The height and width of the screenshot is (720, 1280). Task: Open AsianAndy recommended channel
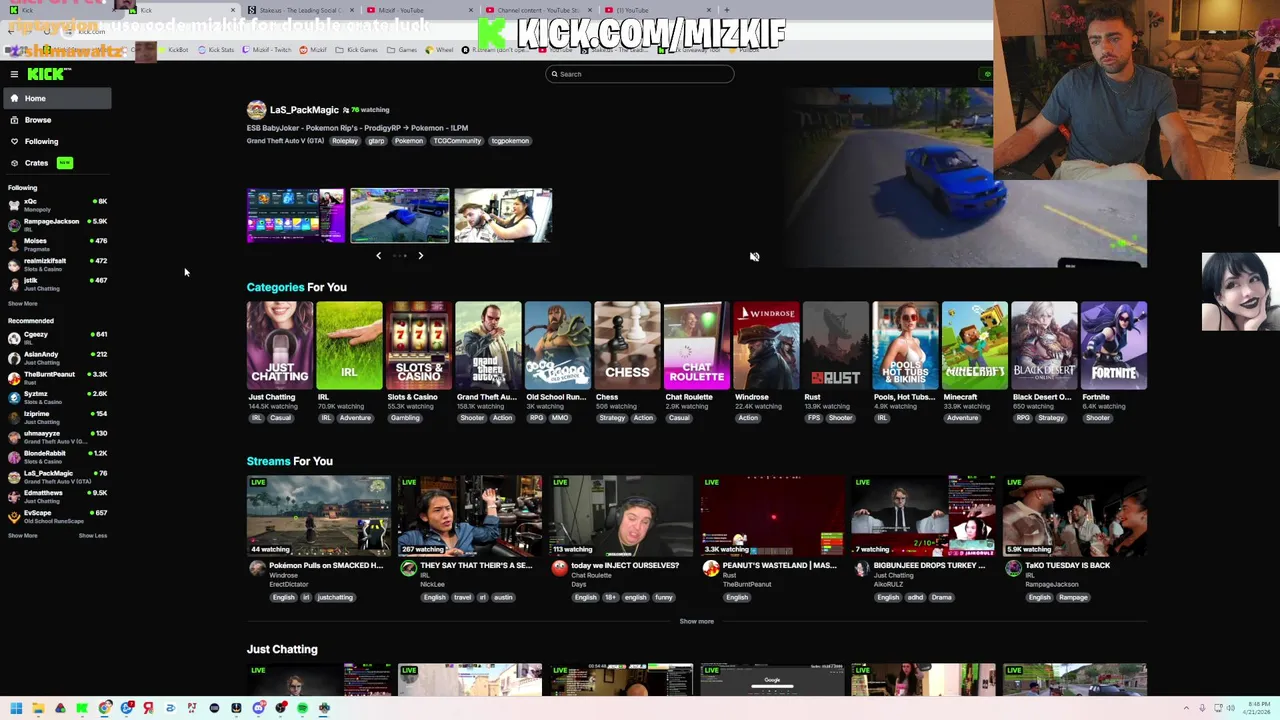56,357
